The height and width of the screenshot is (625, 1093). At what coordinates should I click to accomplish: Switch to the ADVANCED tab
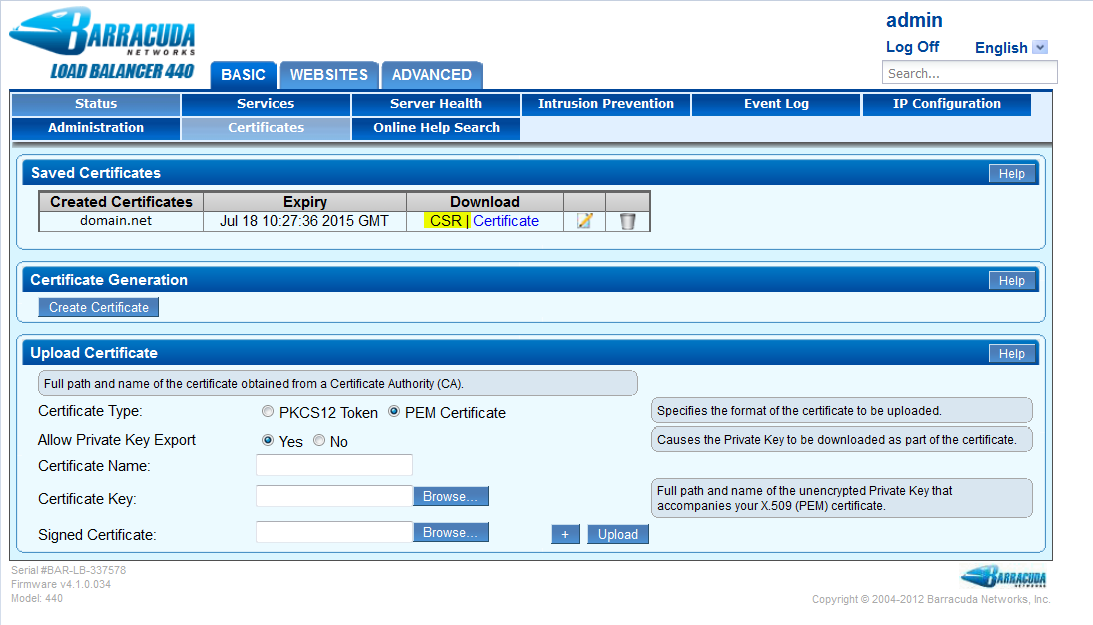click(x=431, y=75)
